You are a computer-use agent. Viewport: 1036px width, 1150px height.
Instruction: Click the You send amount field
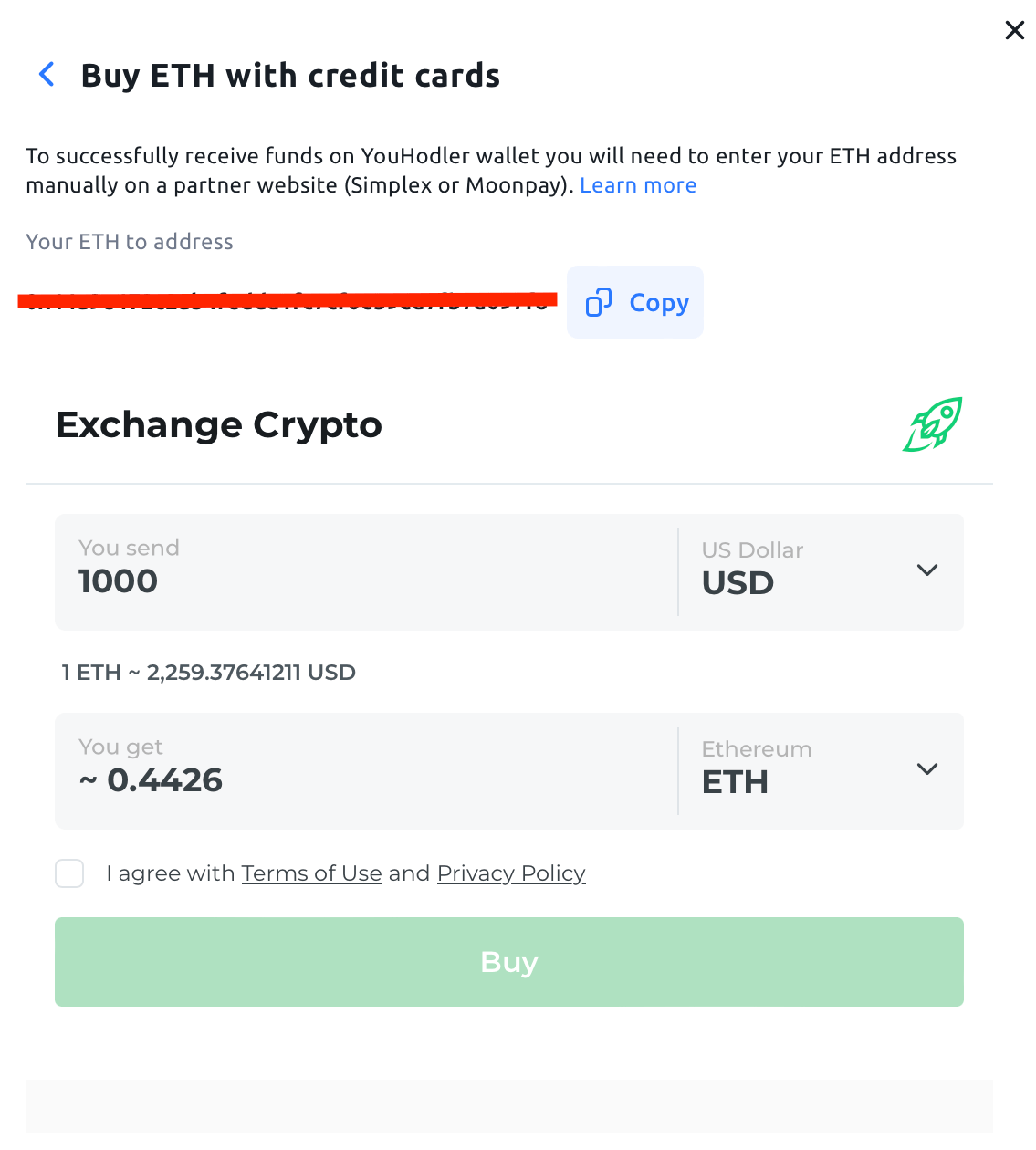pos(365,580)
